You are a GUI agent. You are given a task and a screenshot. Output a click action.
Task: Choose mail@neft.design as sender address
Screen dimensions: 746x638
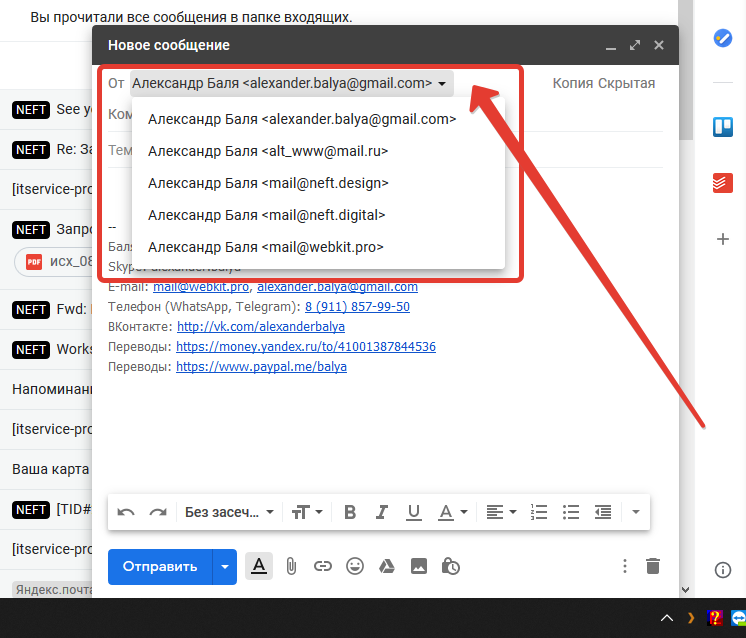pos(268,183)
